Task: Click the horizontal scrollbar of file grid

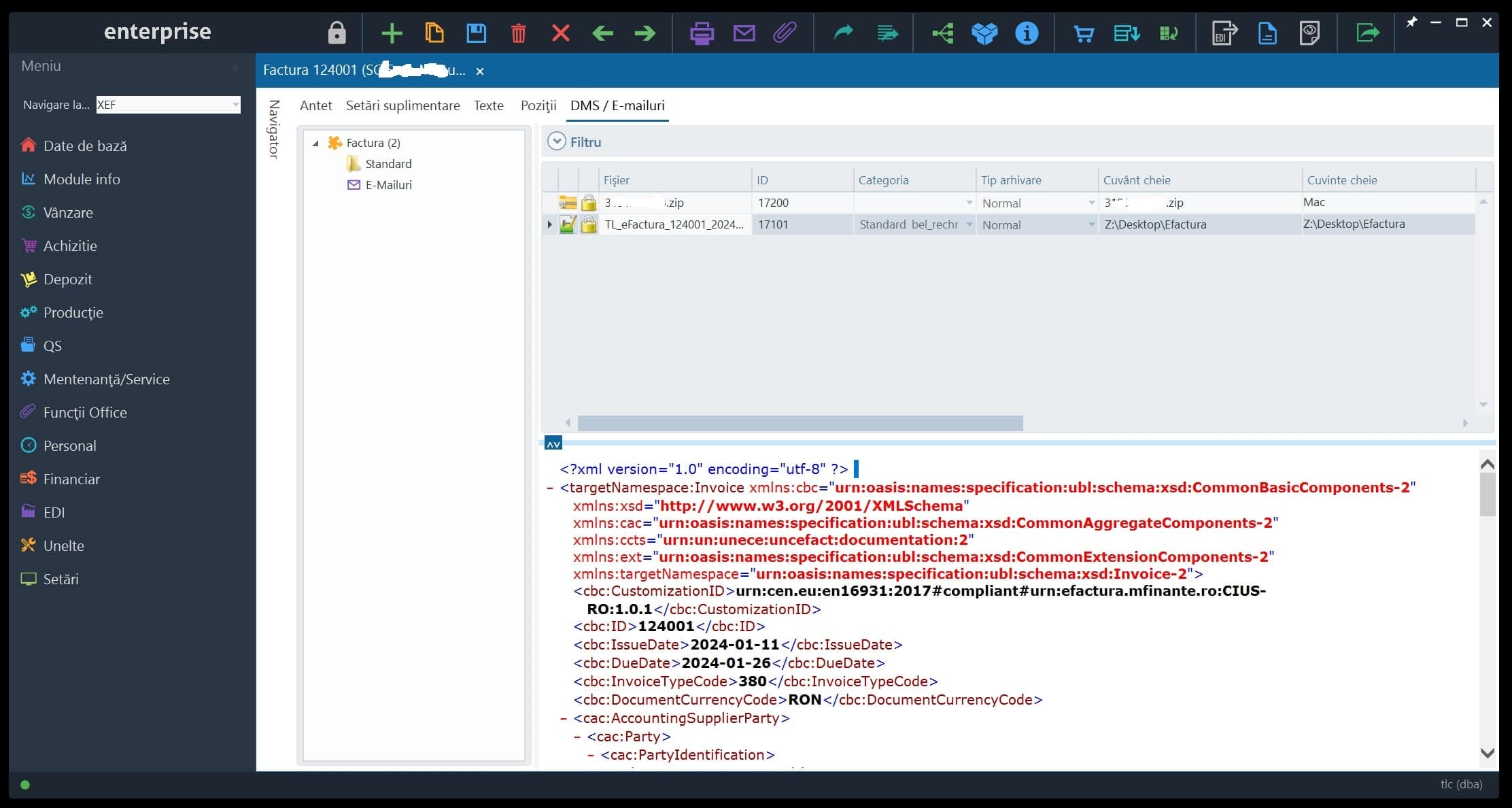Action: point(800,423)
